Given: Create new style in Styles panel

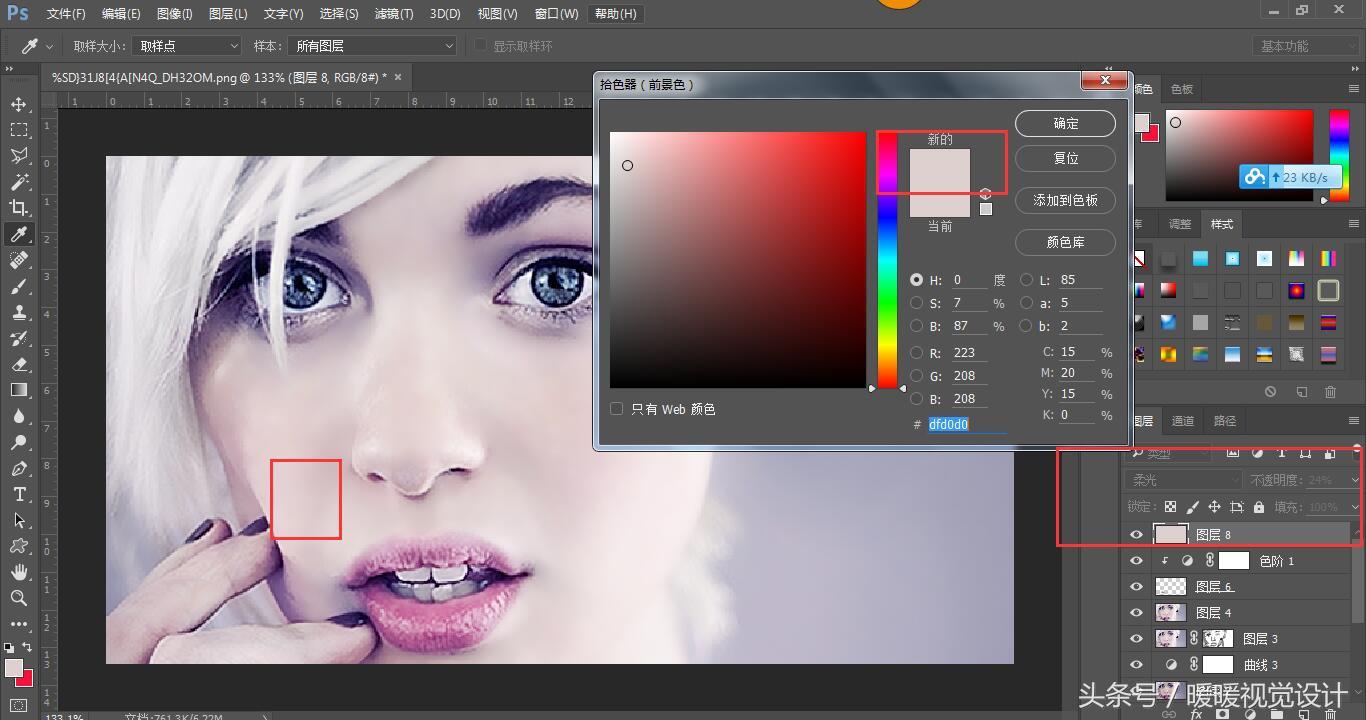Looking at the screenshot, I should pyautogui.click(x=1301, y=392).
